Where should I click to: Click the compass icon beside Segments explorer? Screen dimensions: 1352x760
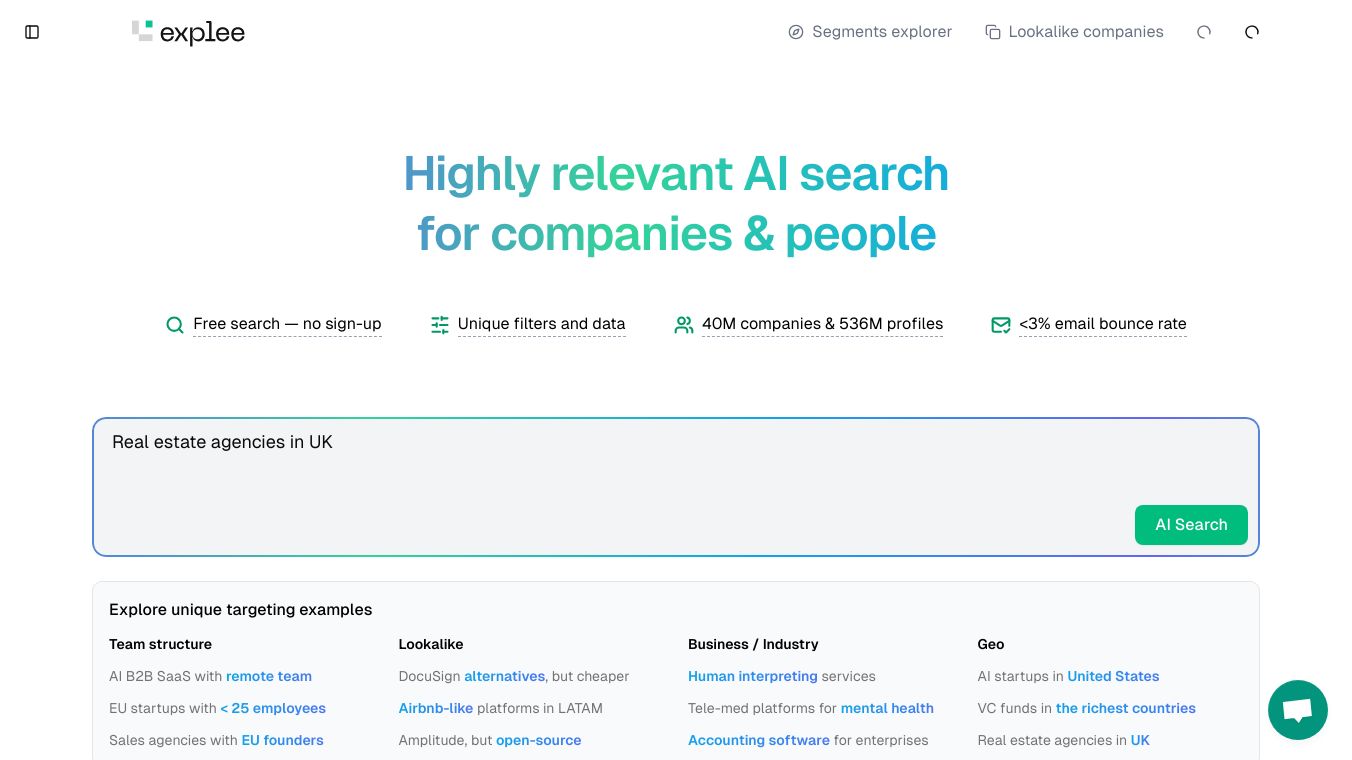[796, 32]
